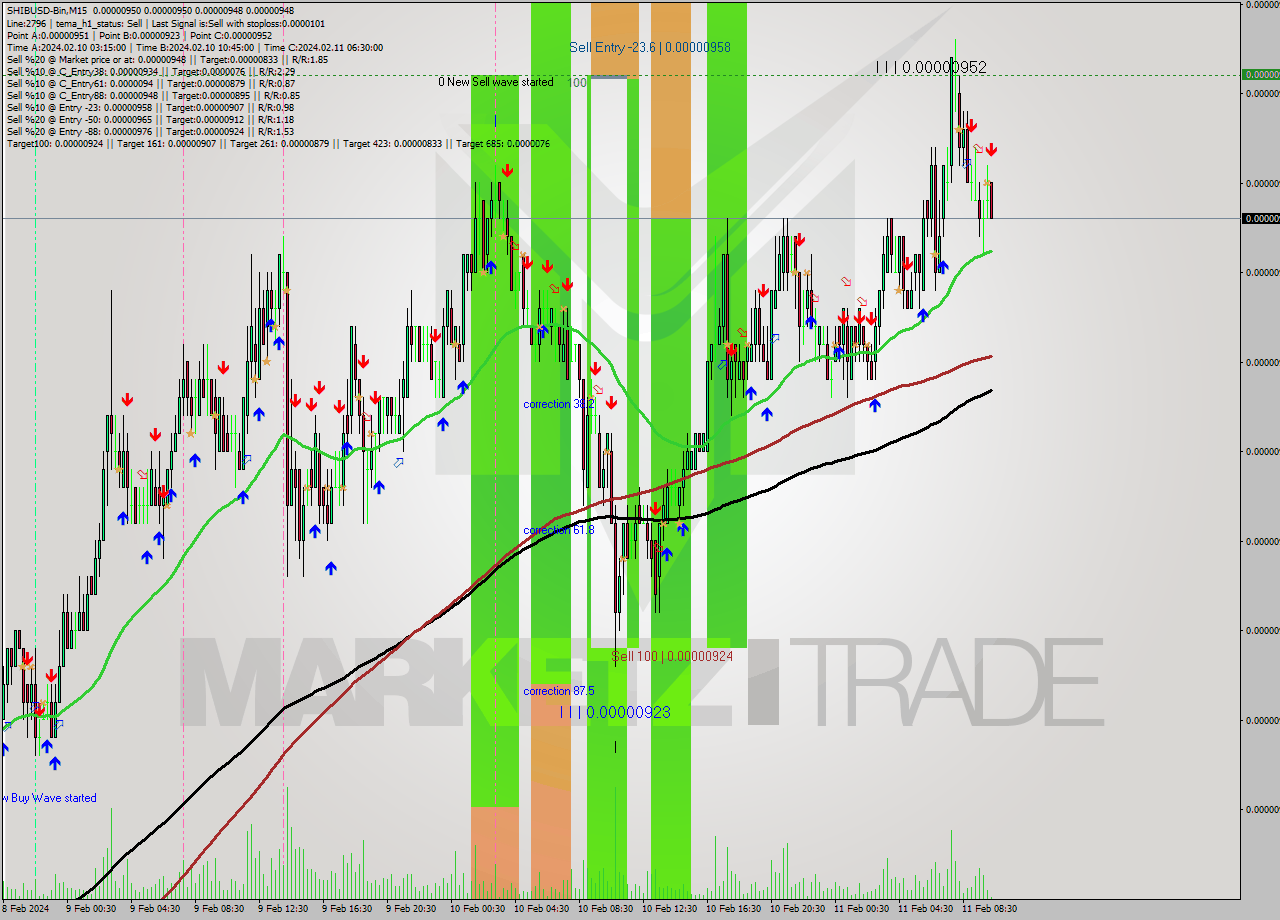
Task: Click the '8 Feb 2024' time axis label
Action: (x=26, y=909)
